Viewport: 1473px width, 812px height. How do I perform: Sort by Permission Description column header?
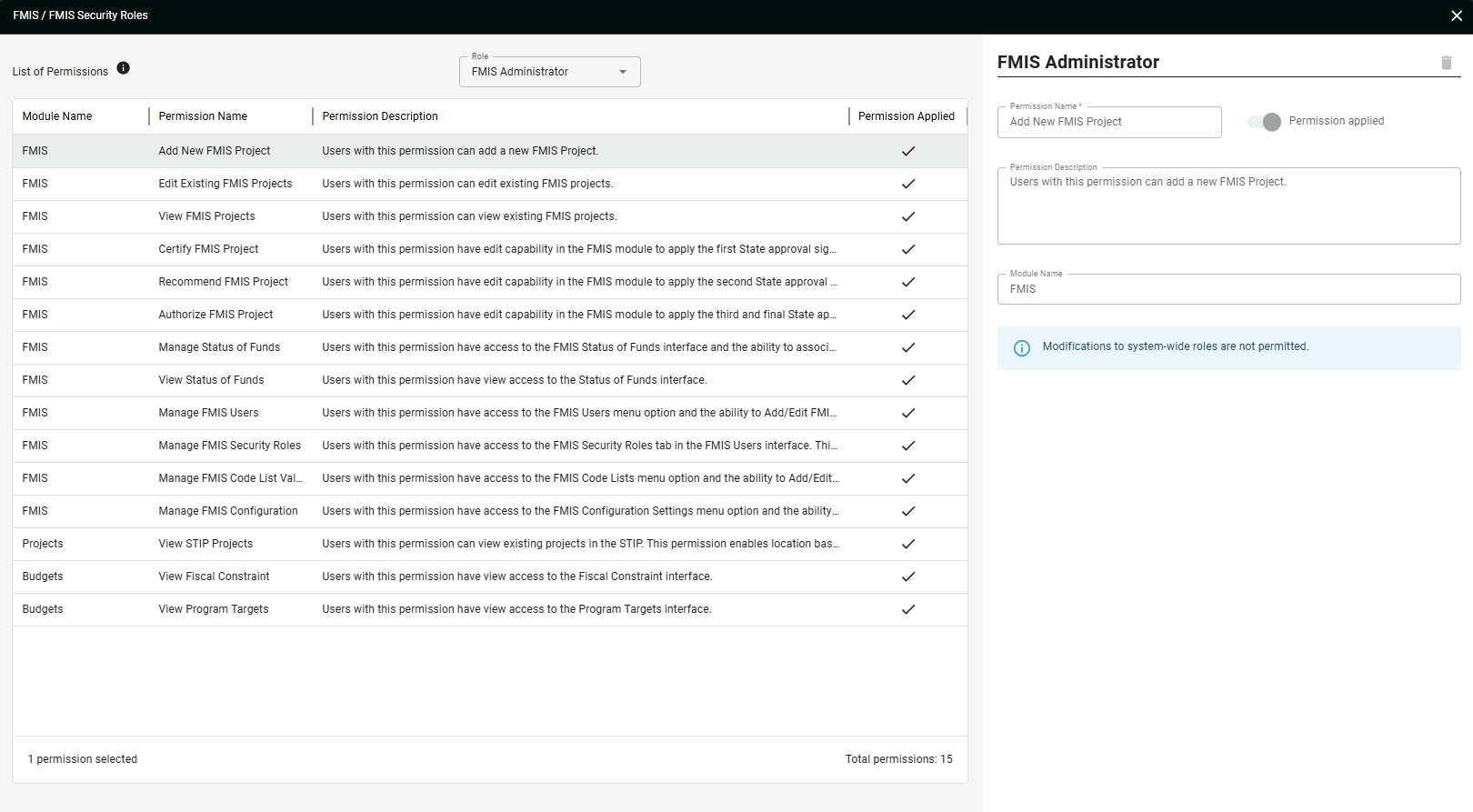[380, 116]
